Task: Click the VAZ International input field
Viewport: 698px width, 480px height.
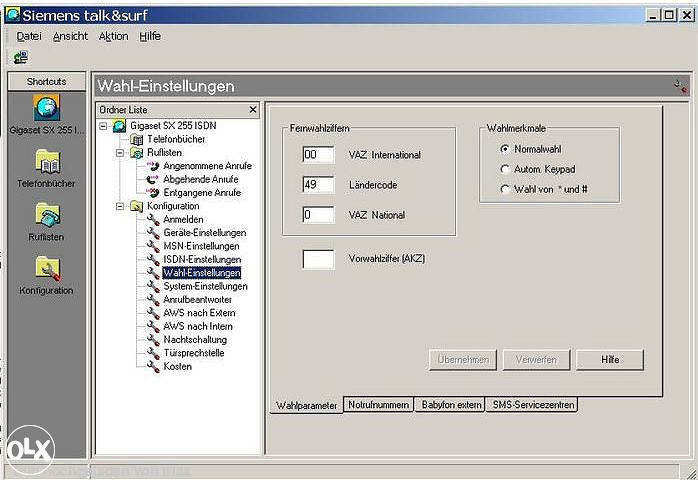Action: 318,155
